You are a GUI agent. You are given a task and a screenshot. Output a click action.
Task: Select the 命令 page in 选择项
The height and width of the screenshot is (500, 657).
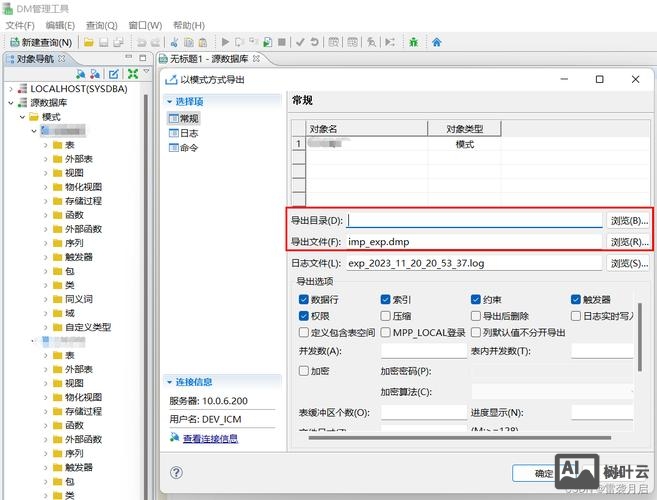pos(184,148)
